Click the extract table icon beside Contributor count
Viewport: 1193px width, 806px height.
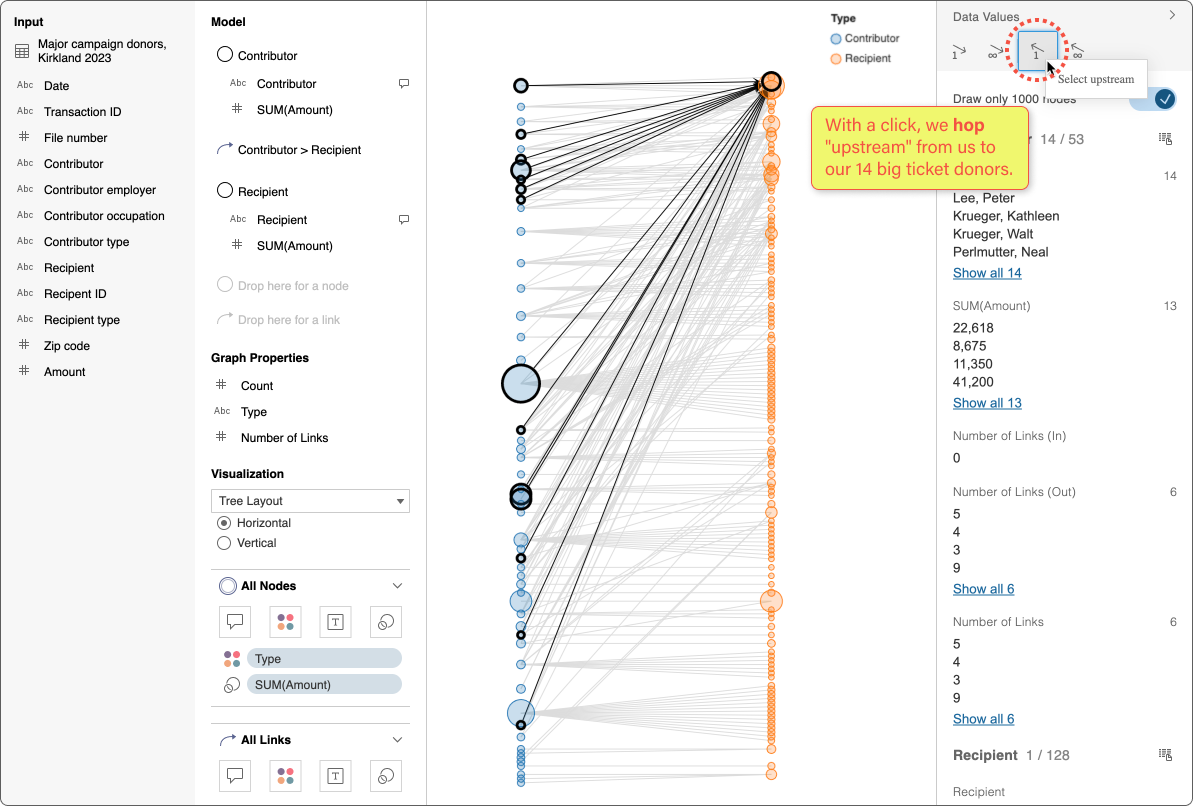coord(1164,138)
